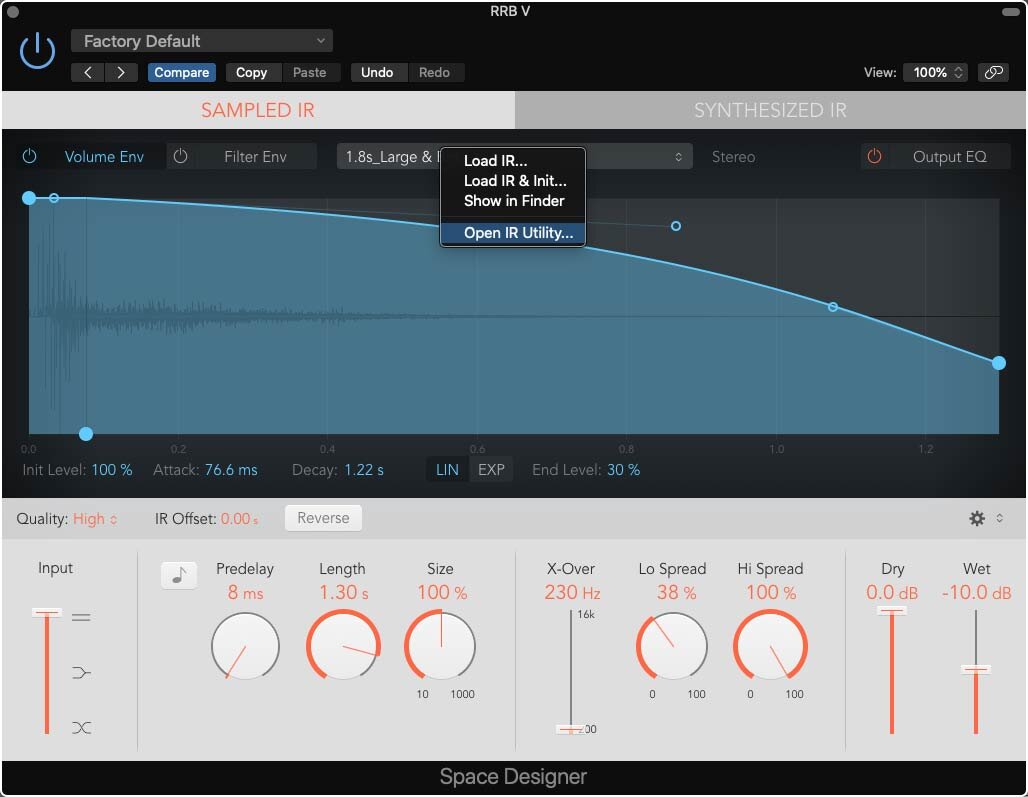Click the Reverse button
Screen dimensions: 1028x797
(323, 518)
